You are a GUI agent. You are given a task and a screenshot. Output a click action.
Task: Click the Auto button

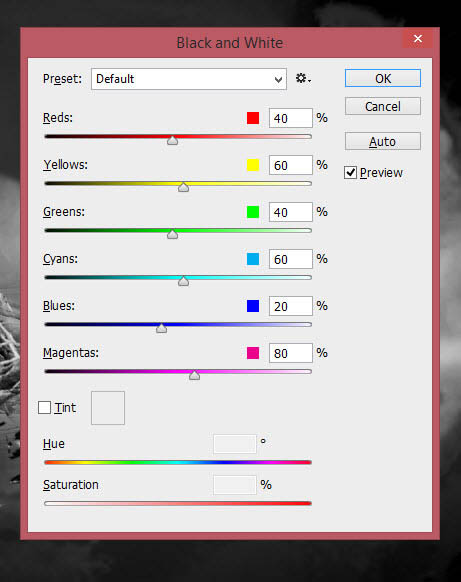point(383,141)
